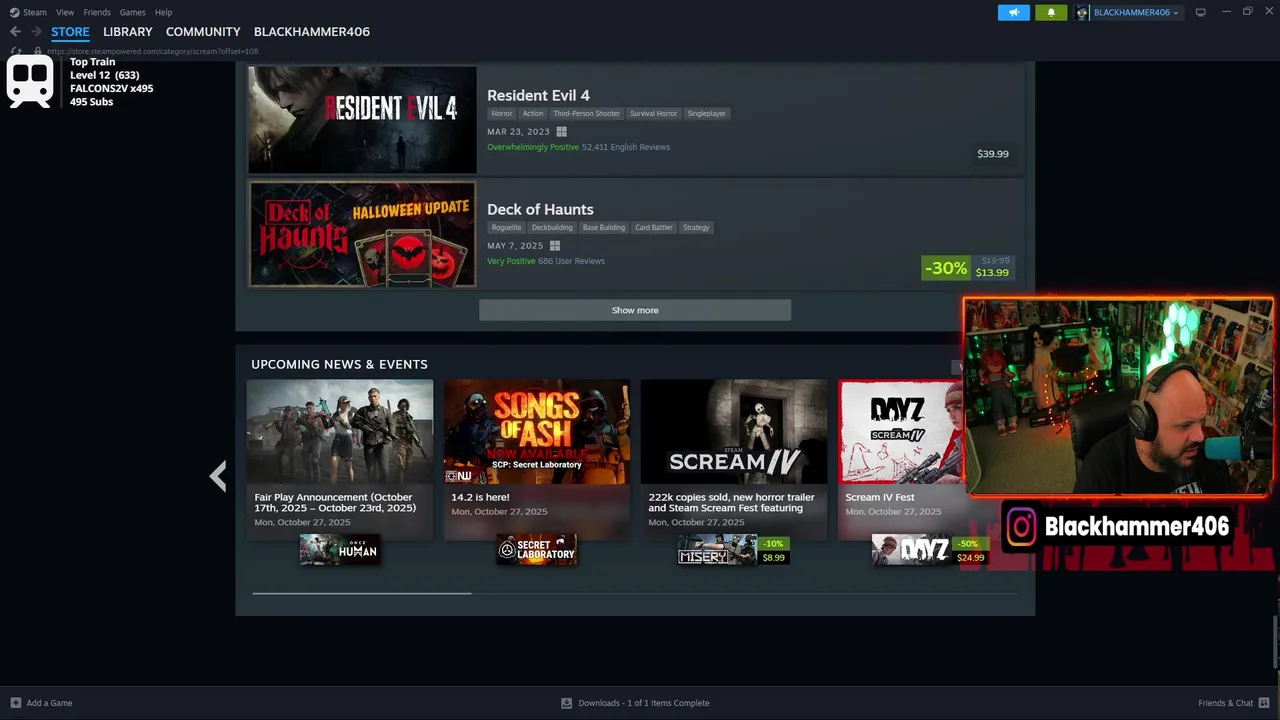Select the Survival Horror tag

point(653,113)
